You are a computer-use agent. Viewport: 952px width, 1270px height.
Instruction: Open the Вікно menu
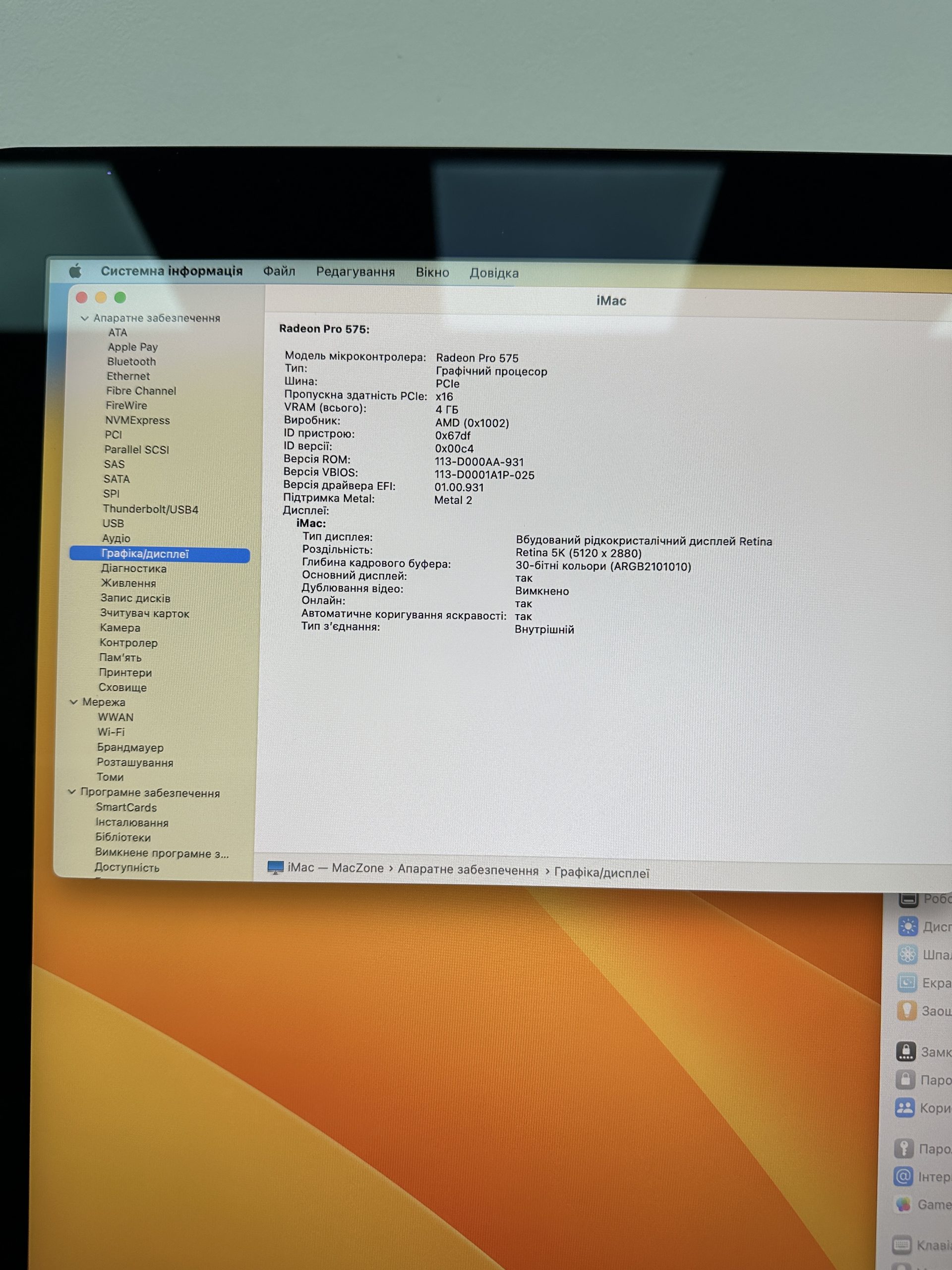click(x=432, y=272)
